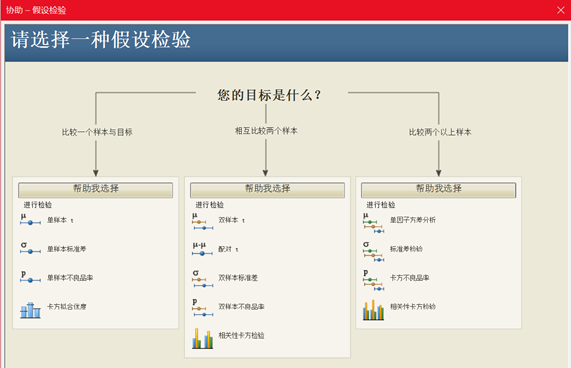This screenshot has width=571, height=368.
Task: Click 相关性卡方检验 label in the right panel
Action: (413, 306)
